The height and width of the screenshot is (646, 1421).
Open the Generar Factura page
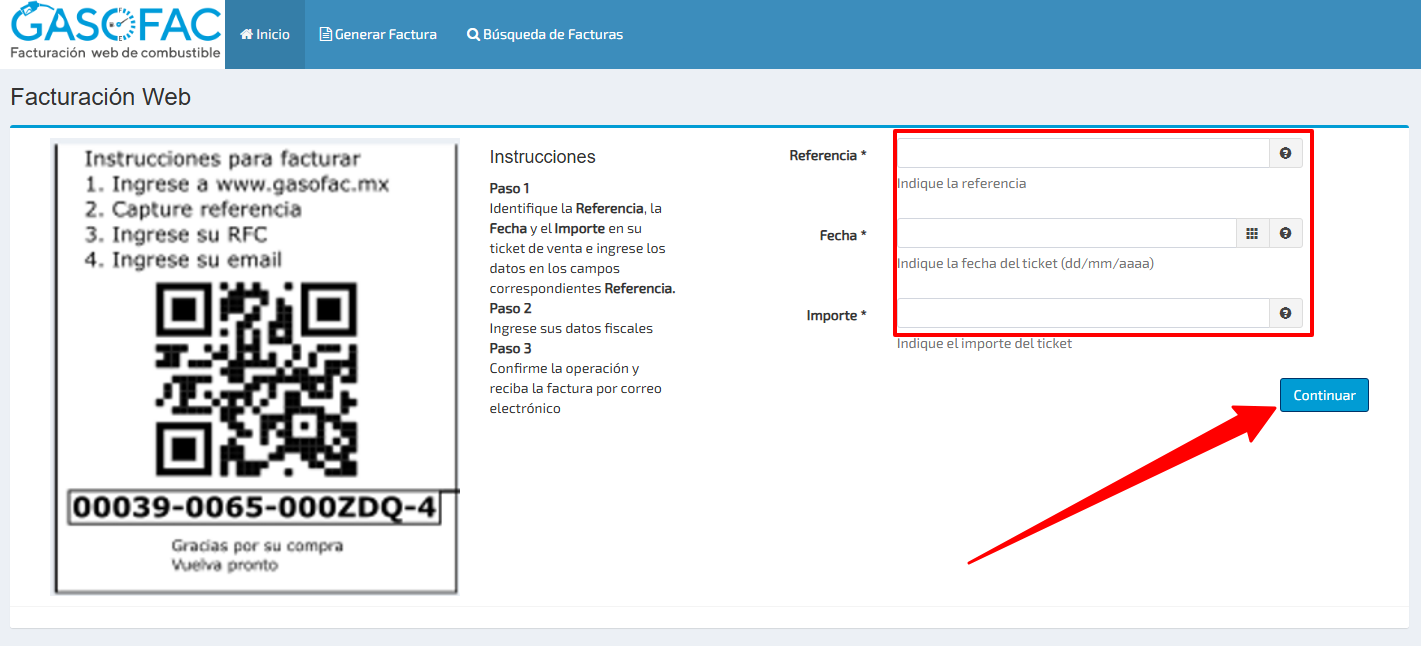(x=378, y=34)
